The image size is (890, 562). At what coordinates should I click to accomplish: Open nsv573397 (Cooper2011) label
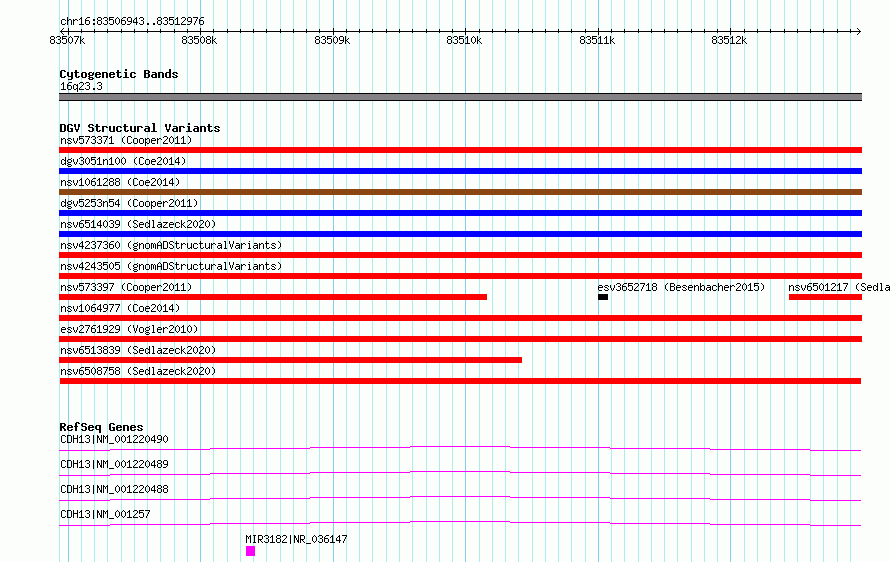126,287
